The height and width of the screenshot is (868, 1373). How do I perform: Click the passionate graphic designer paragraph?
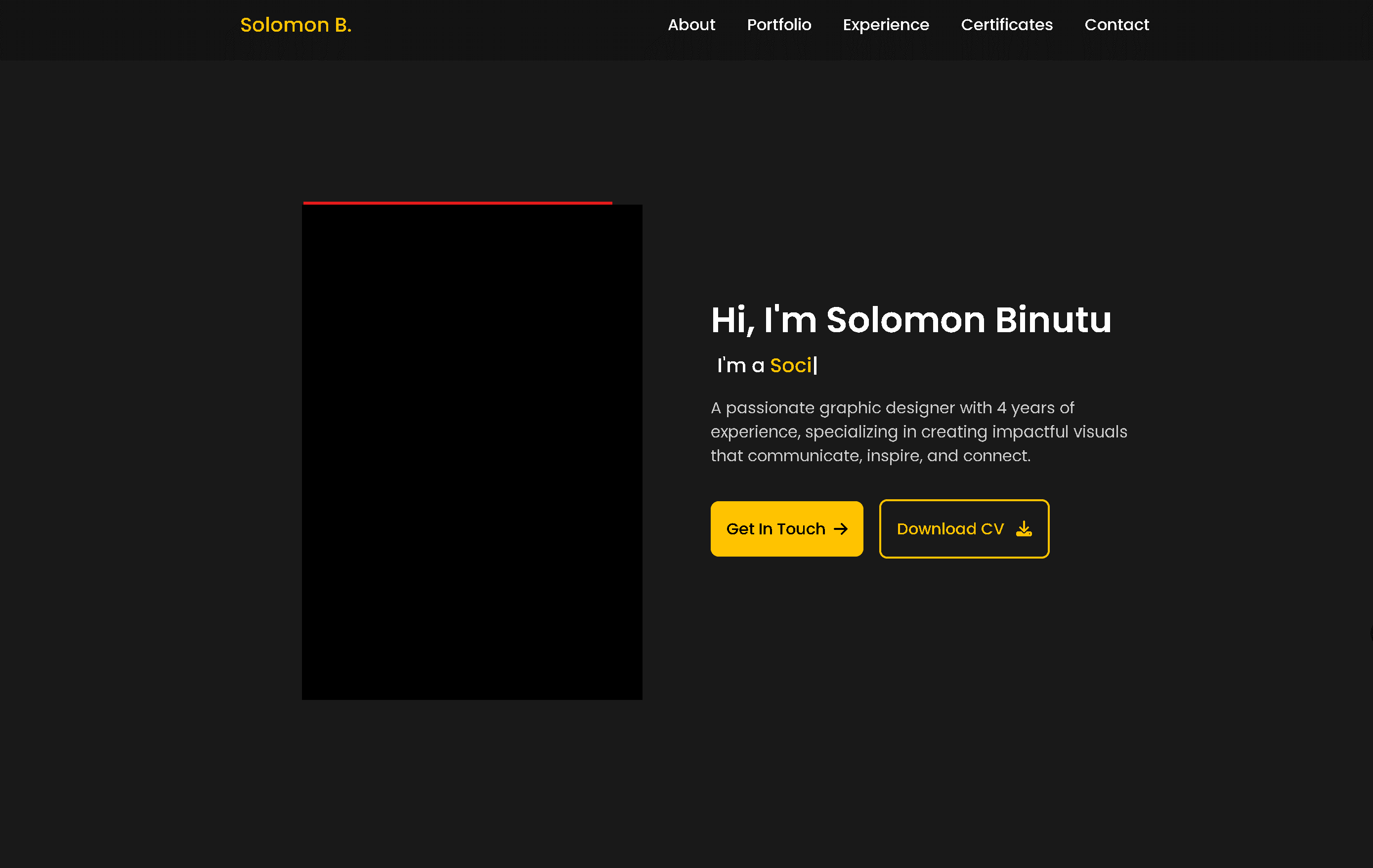coord(918,432)
